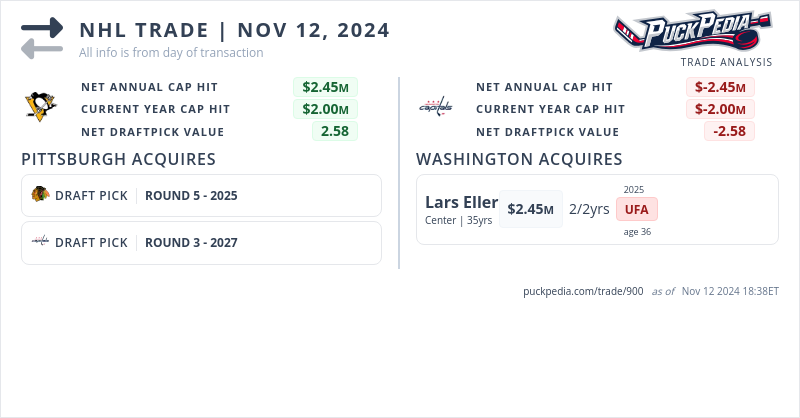800x418 pixels.
Task: Click the PuckPedia logo
Action: (x=692, y=32)
